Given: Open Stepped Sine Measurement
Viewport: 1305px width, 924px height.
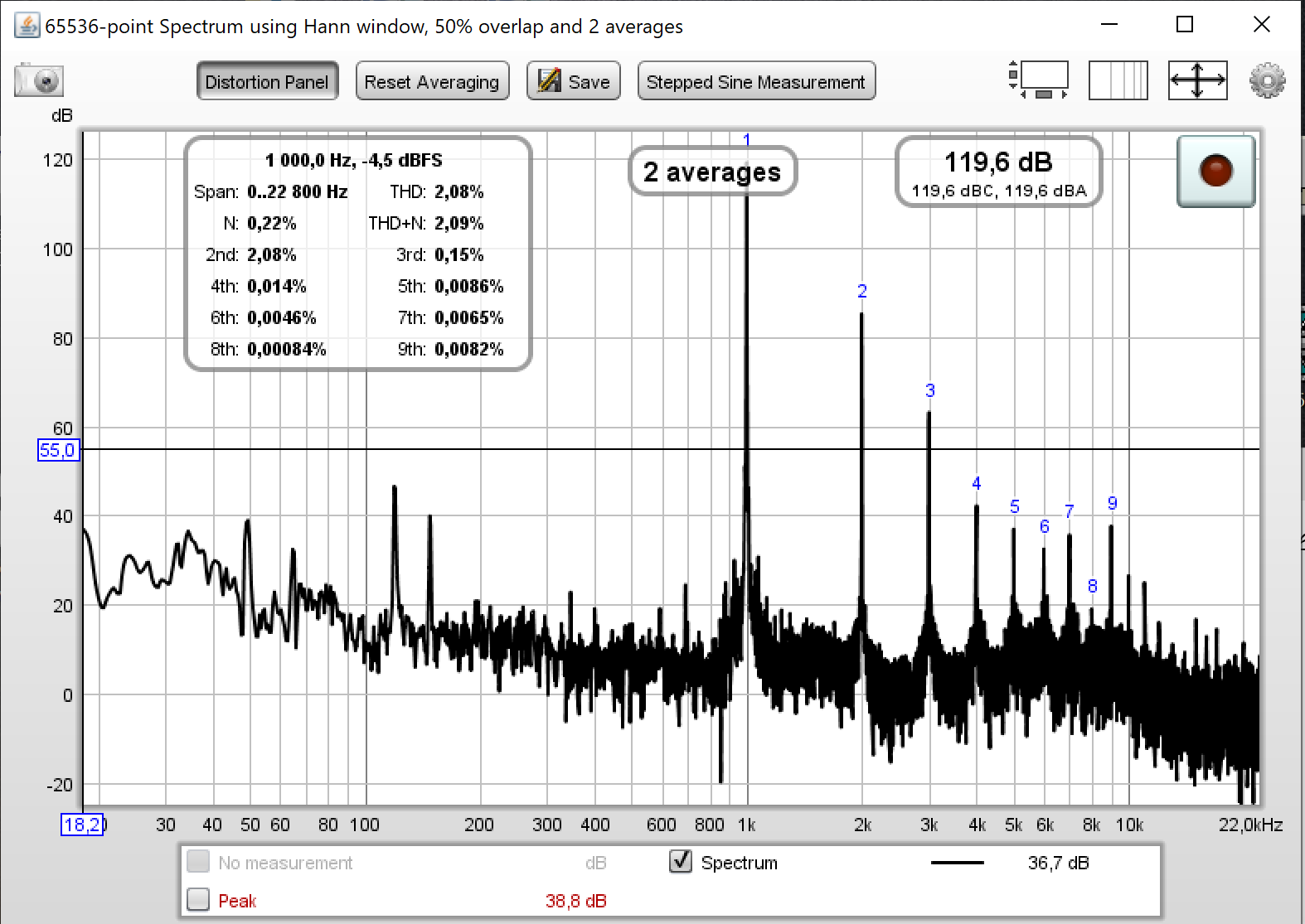Looking at the screenshot, I should 756,81.
